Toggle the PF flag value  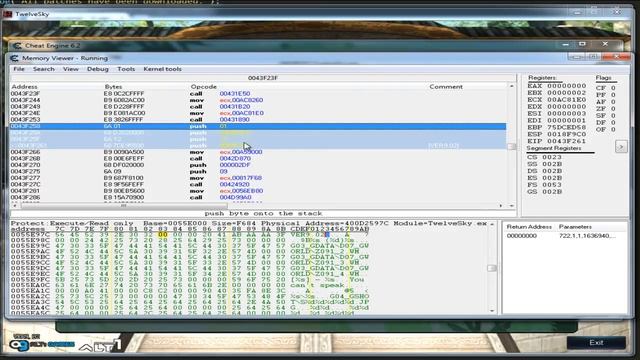[606, 95]
